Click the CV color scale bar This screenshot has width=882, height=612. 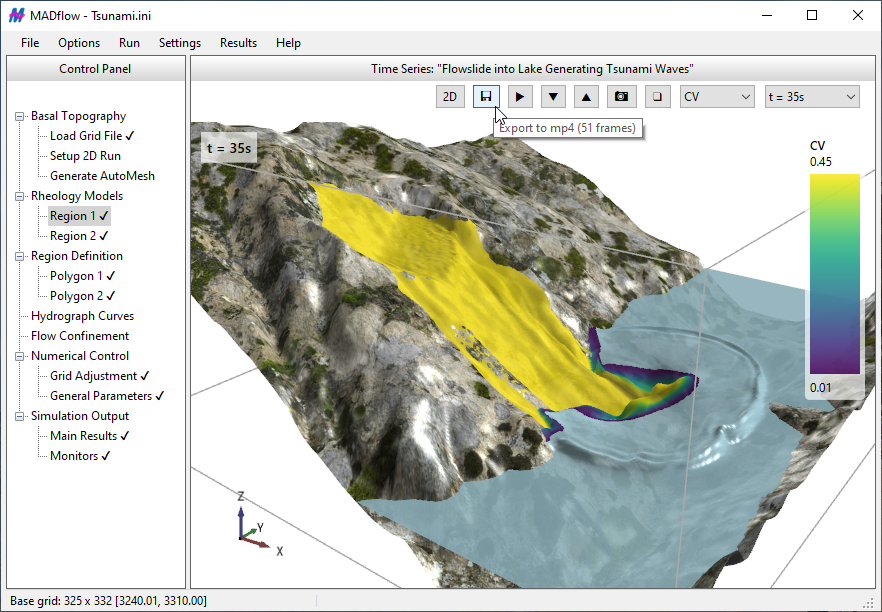point(834,274)
